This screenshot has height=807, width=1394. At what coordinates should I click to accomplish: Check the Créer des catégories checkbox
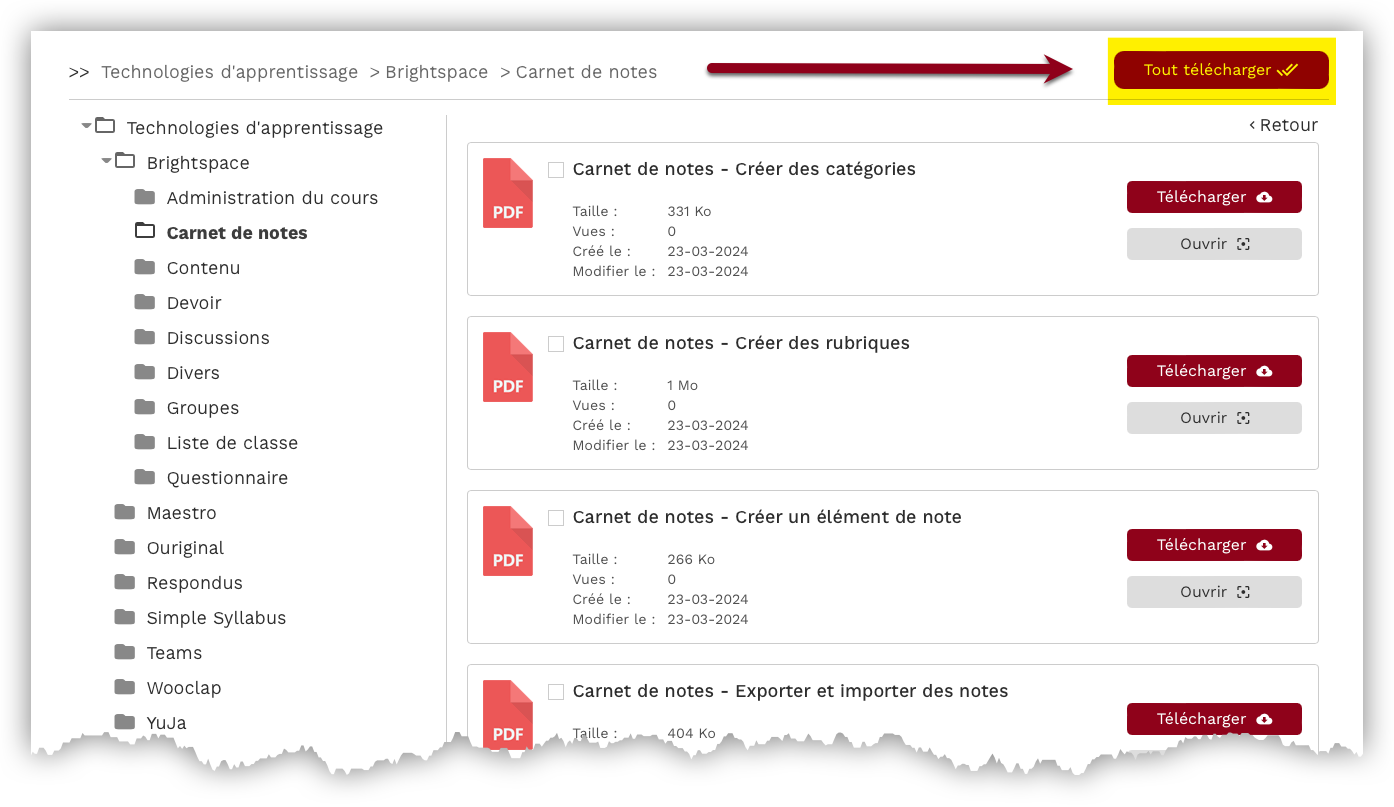(x=556, y=170)
